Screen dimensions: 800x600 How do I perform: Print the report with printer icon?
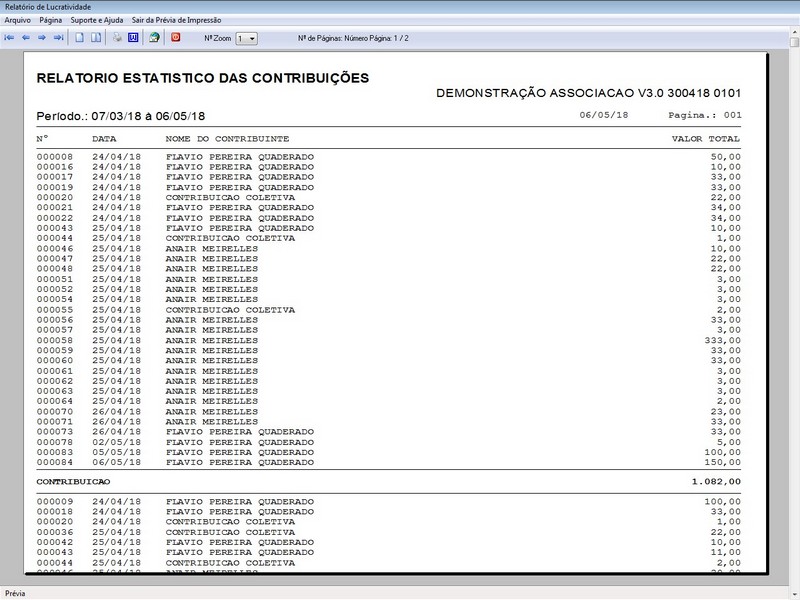117,38
